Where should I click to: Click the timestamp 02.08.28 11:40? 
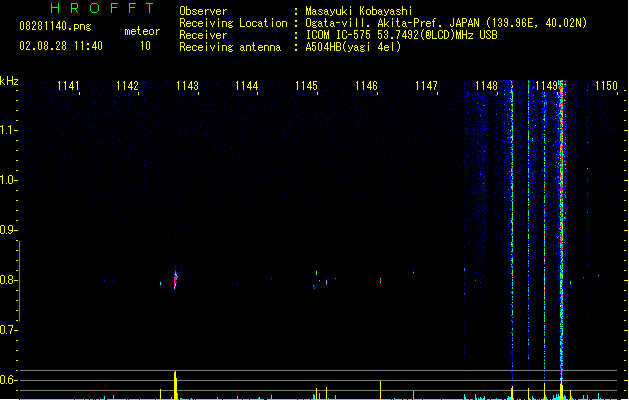click(x=61, y=46)
